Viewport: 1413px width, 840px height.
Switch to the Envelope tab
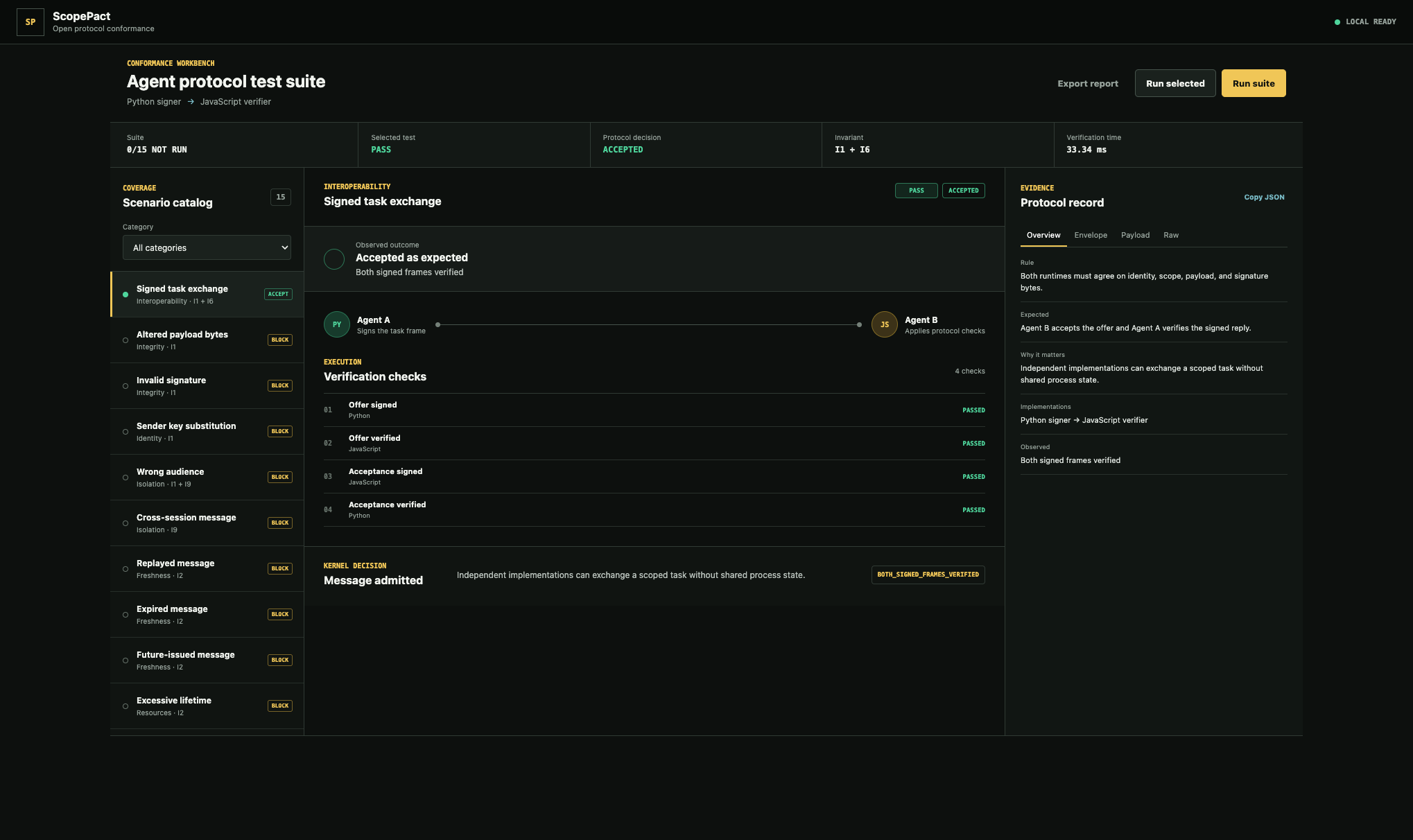[1091, 236]
